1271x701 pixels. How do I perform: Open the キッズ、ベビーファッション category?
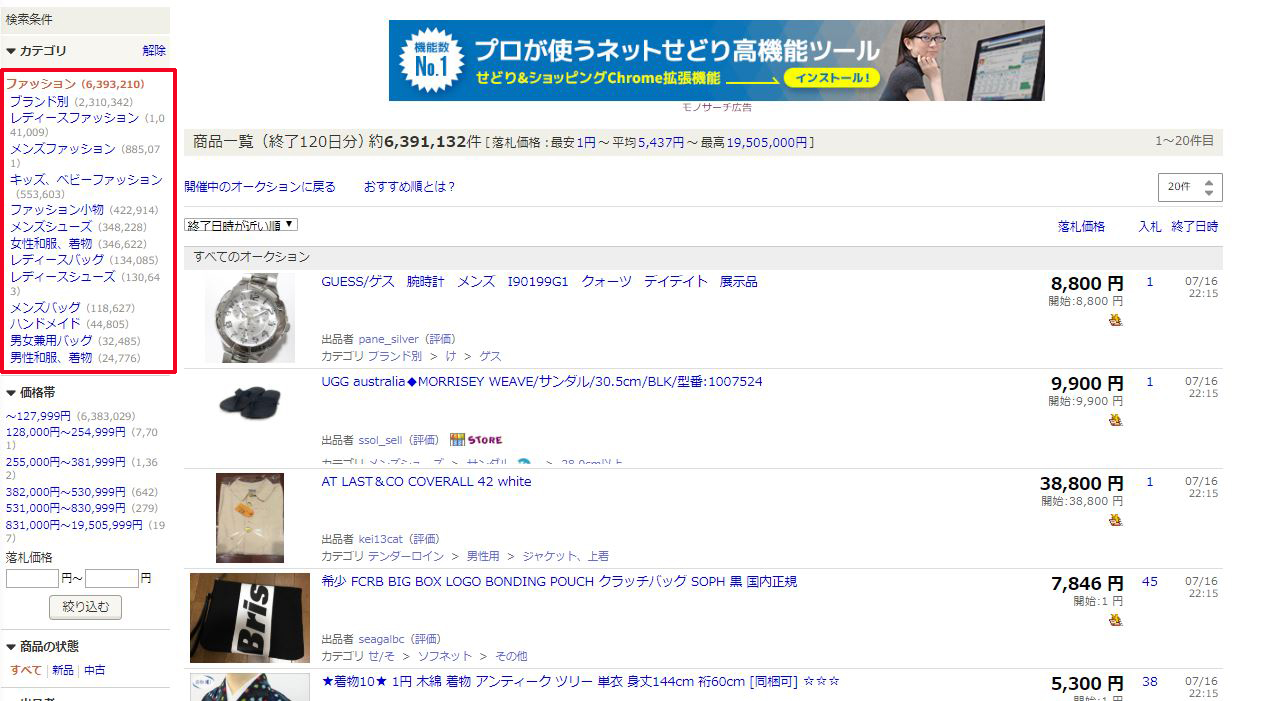(86, 180)
